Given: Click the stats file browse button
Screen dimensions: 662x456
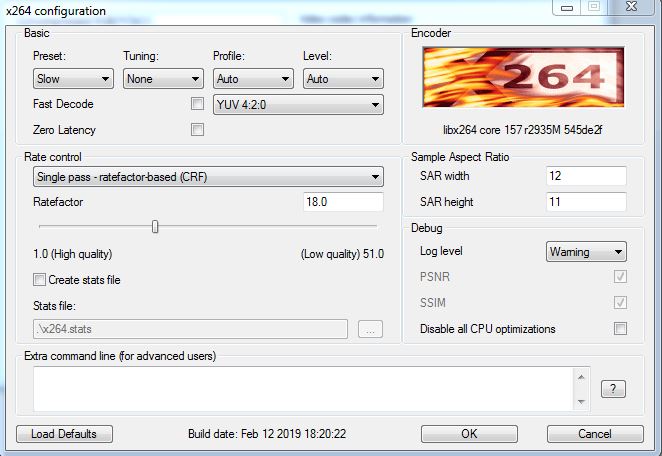Looking at the screenshot, I should (370, 329).
